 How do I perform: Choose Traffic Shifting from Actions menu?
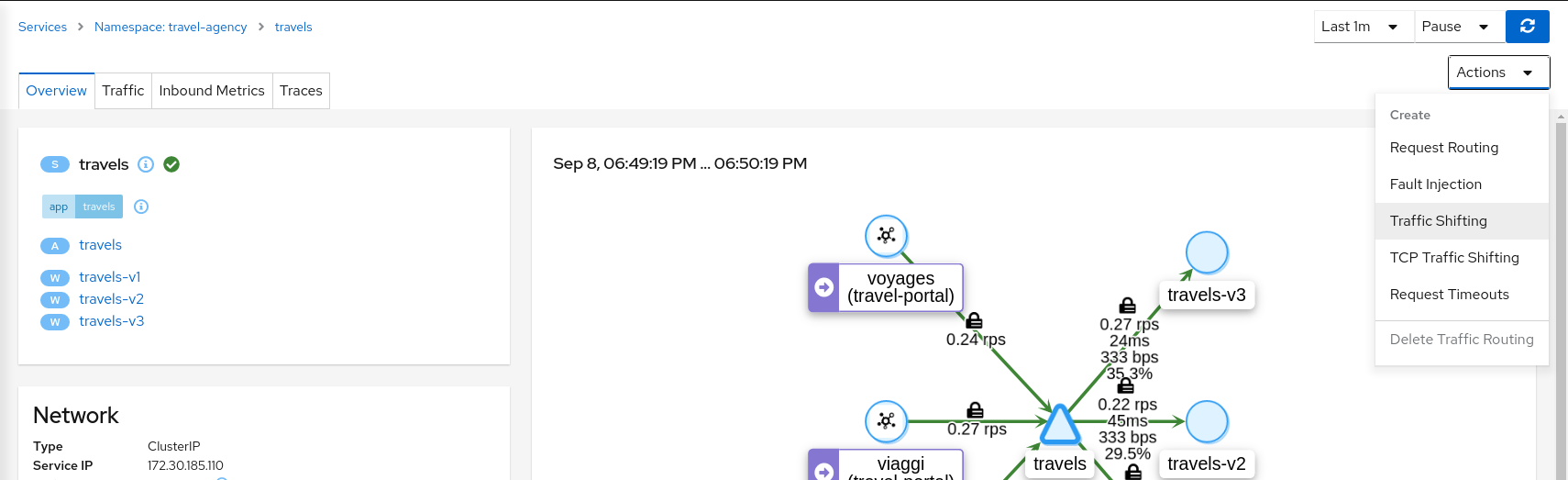pyautogui.click(x=1438, y=221)
